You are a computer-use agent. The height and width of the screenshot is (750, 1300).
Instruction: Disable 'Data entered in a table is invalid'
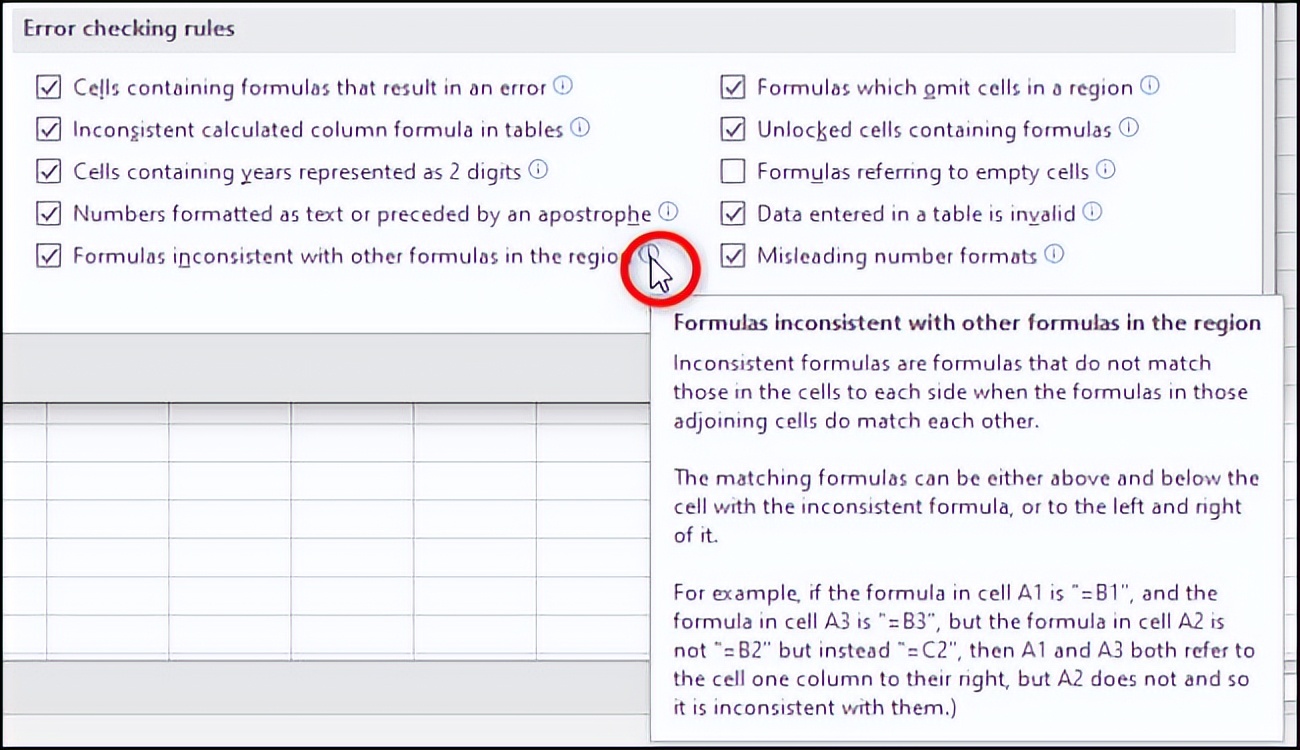(732, 213)
